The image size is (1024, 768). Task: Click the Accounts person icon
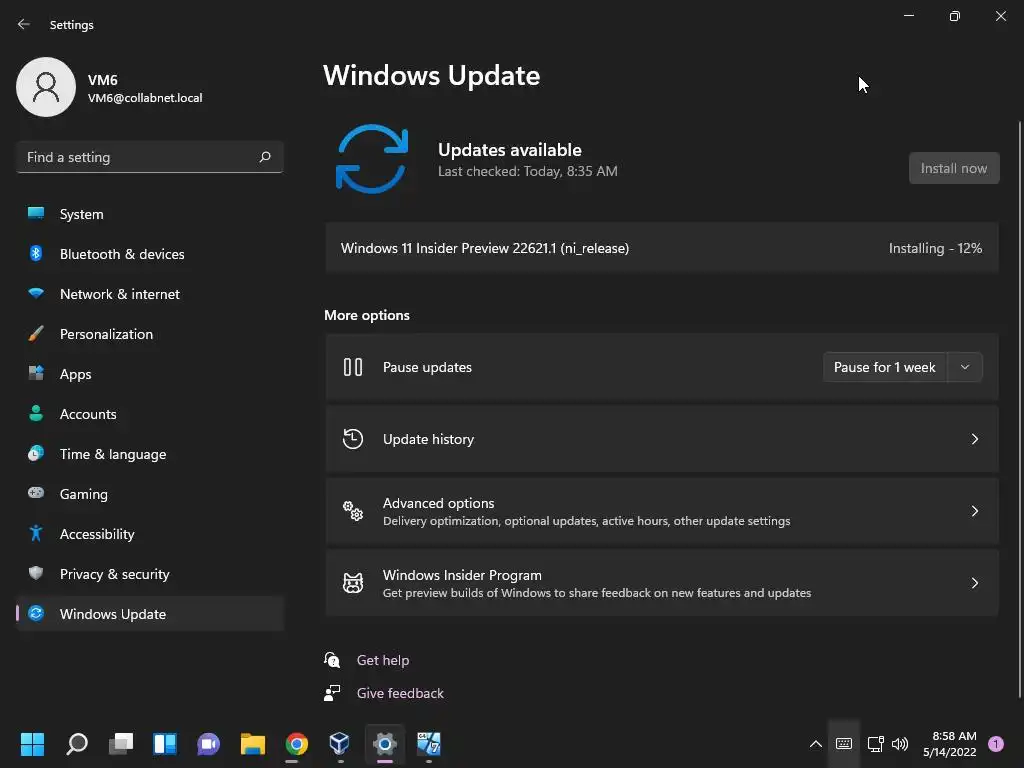[36, 413]
